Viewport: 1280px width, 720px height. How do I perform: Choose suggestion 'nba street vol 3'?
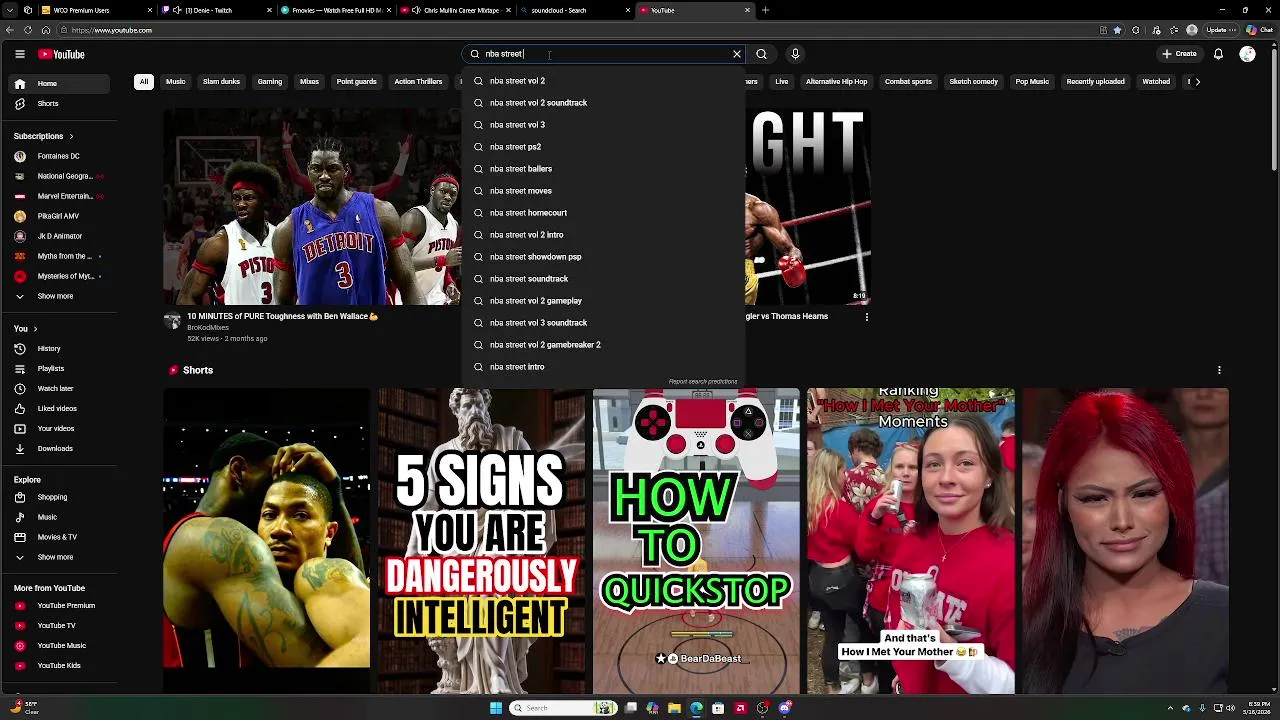click(x=604, y=125)
